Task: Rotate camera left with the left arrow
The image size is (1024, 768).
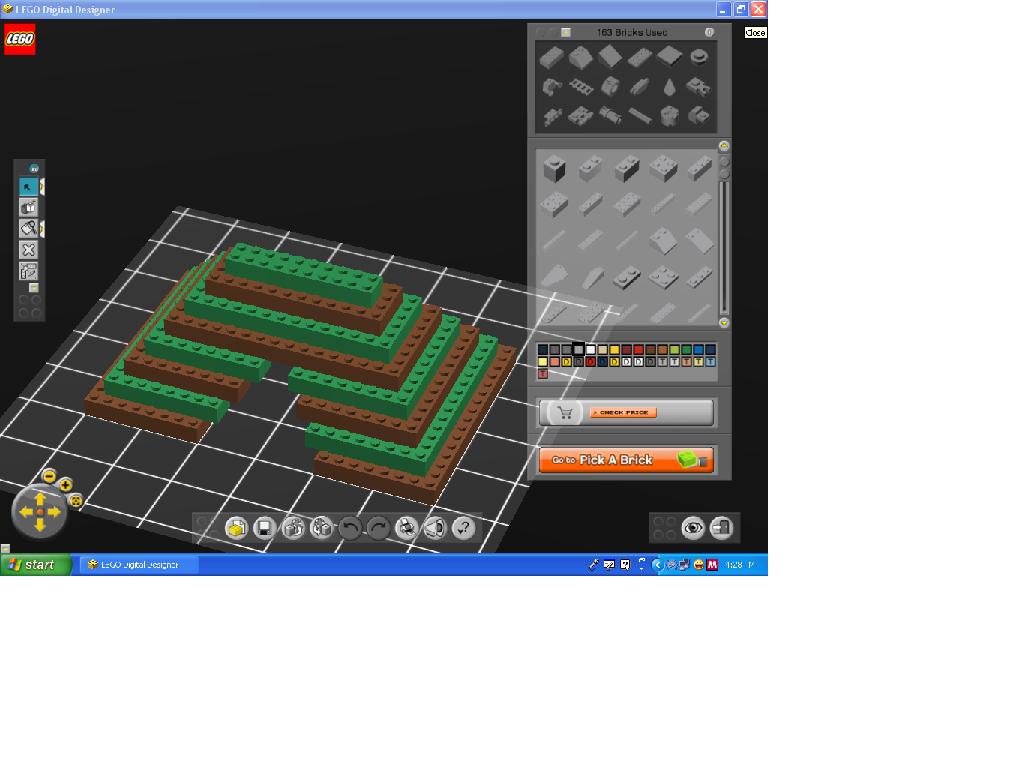Action: 25,512
